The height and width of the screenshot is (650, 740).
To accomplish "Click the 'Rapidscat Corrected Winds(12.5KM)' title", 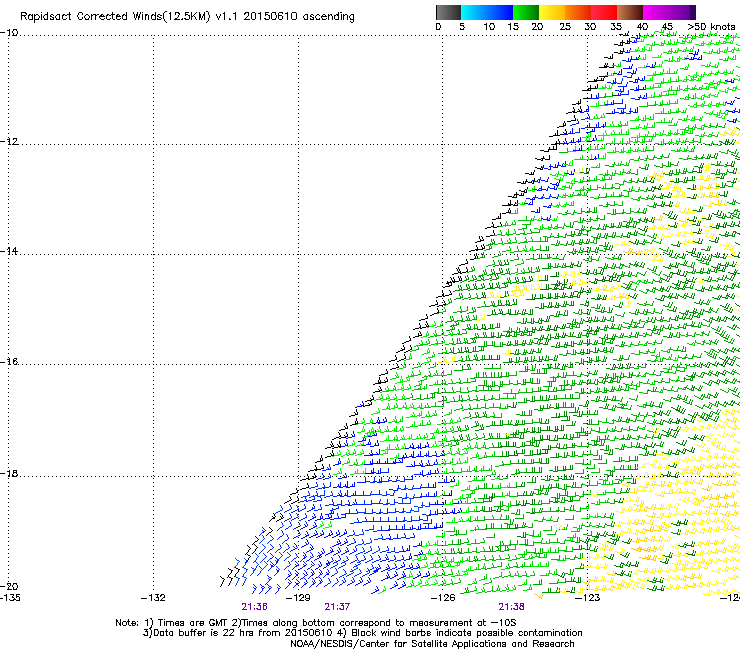I will pos(115,17).
